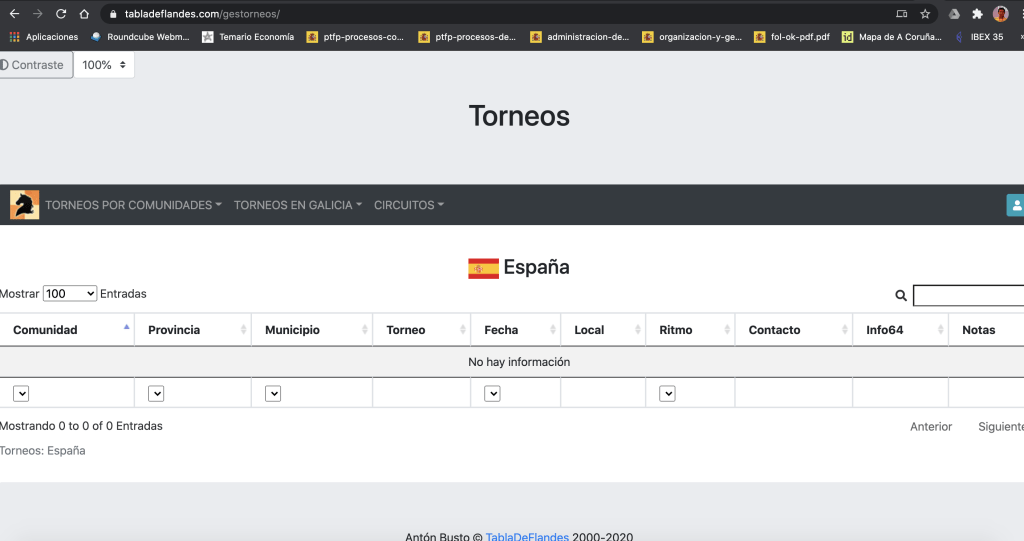This screenshot has width=1024, height=541.
Task: Open the browser extensions puzzle icon
Action: tap(977, 14)
